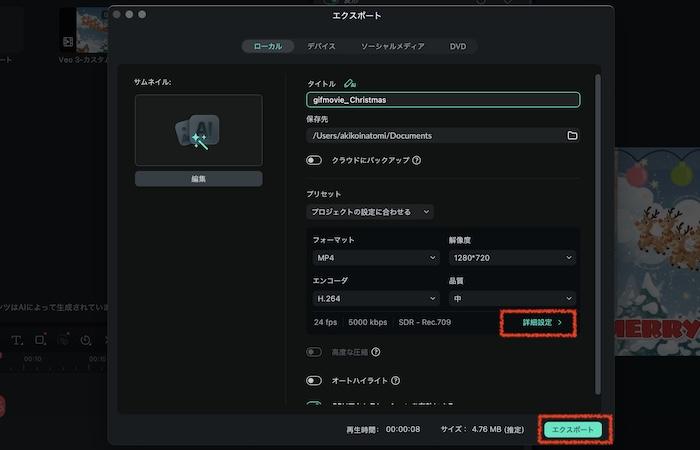This screenshot has width=700, height=450.
Task: Toggle the cloud backup switch
Action: (314, 160)
